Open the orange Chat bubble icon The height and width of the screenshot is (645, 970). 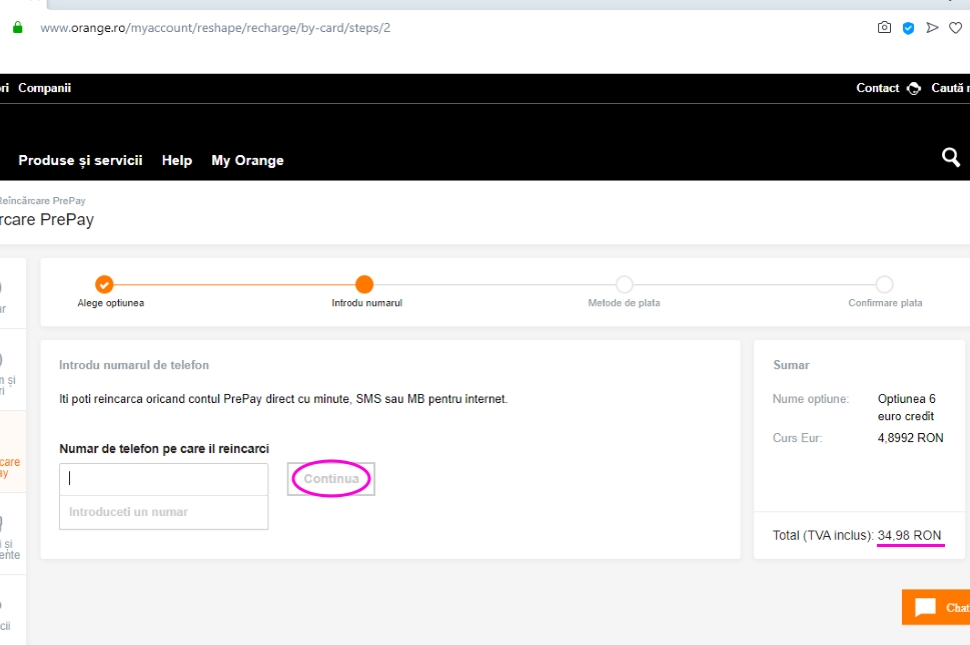click(925, 607)
